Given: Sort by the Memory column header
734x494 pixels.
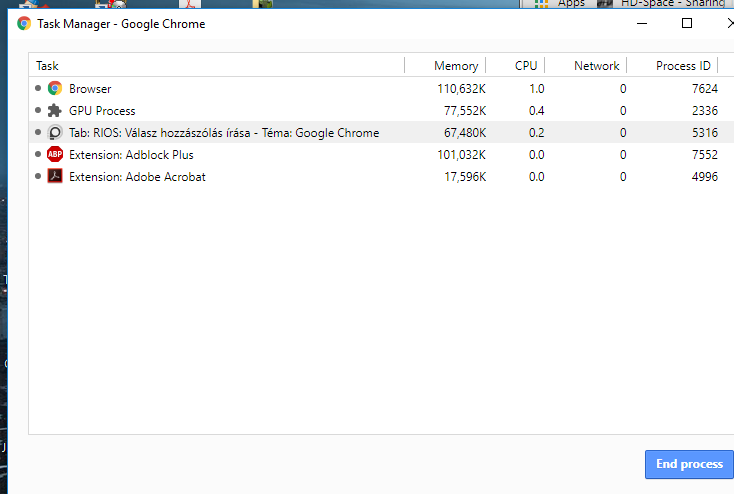Looking at the screenshot, I should coord(456,66).
